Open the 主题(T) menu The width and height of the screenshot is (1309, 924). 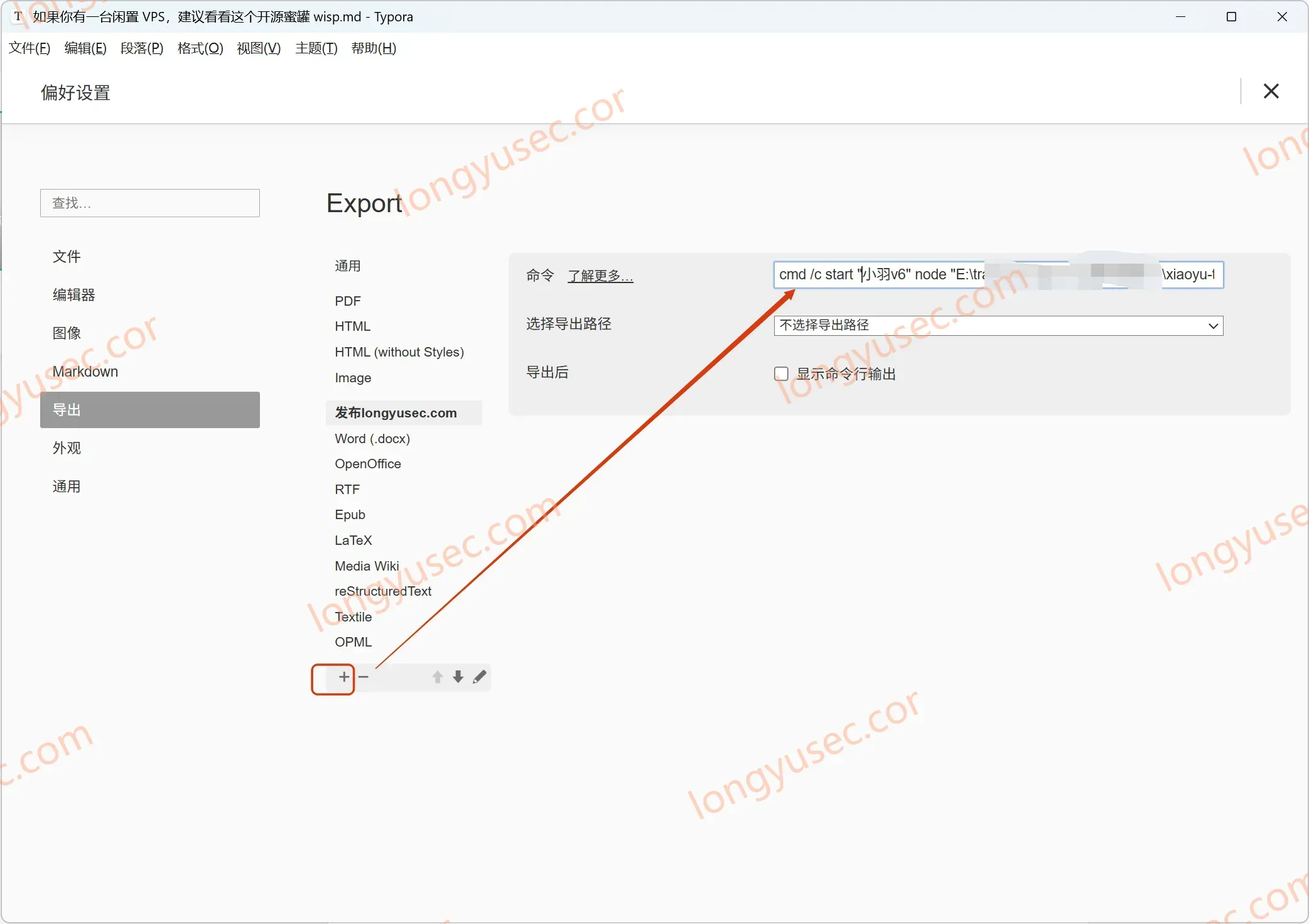click(x=316, y=48)
